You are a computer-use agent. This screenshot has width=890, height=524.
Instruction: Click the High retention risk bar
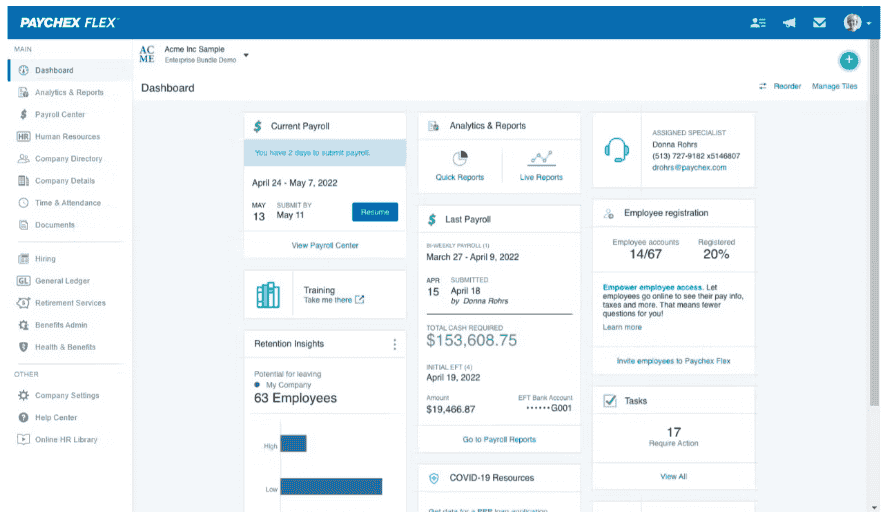pos(293,443)
